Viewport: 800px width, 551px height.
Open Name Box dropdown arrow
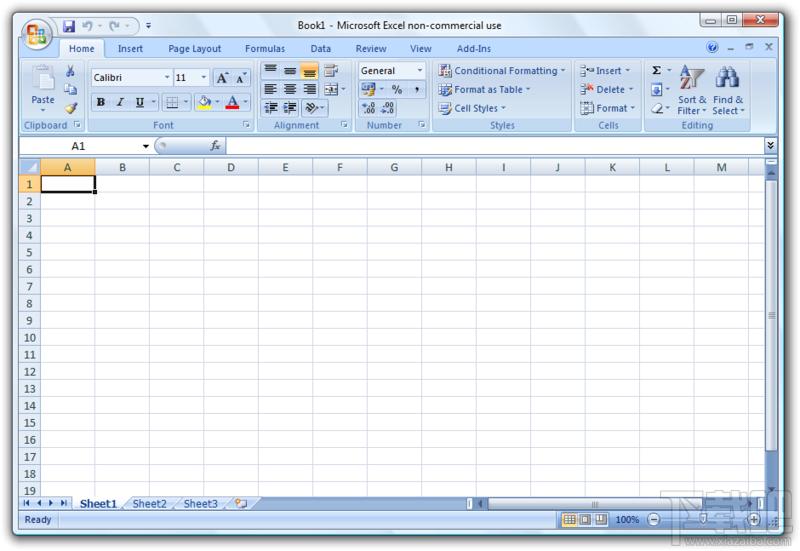pyautogui.click(x=145, y=146)
